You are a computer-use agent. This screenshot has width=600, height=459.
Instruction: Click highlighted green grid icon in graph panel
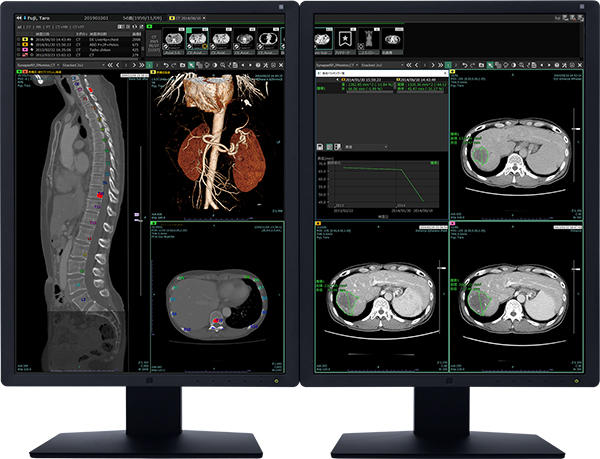click(x=329, y=147)
